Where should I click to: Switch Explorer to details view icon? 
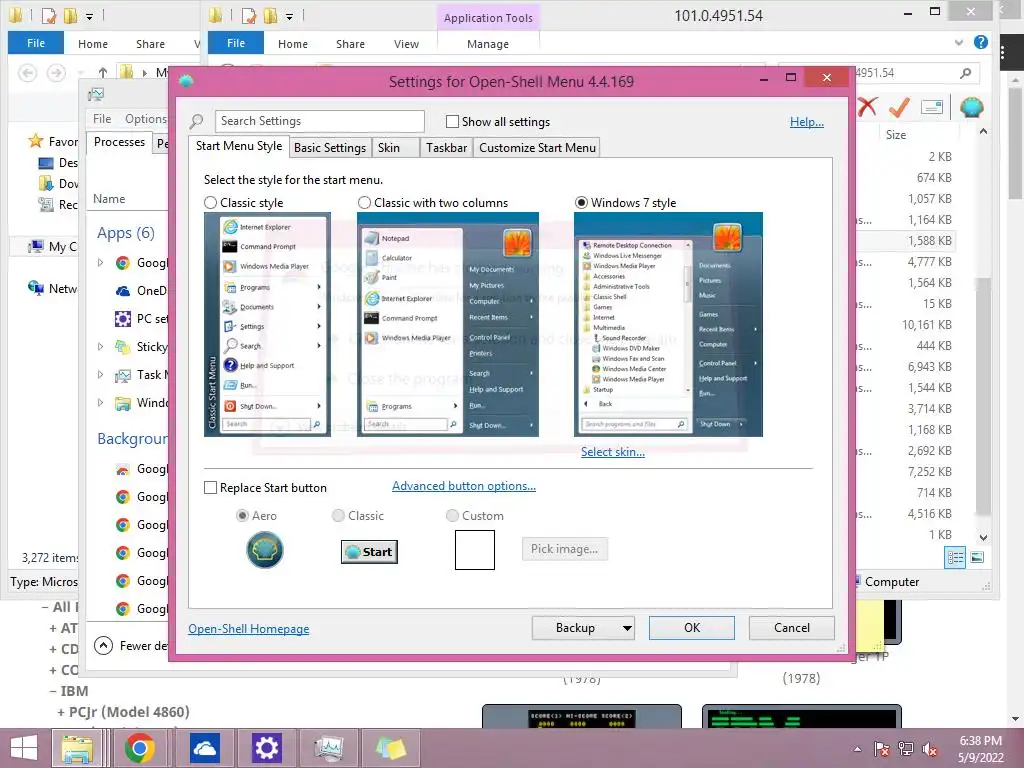(955, 557)
